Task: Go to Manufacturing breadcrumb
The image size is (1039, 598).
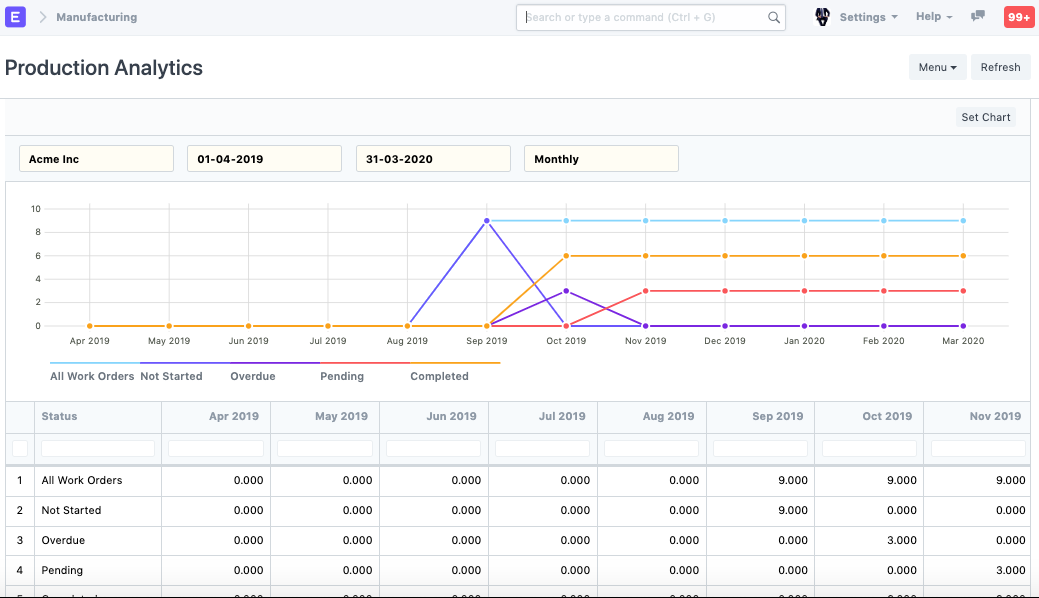Action: coord(96,17)
